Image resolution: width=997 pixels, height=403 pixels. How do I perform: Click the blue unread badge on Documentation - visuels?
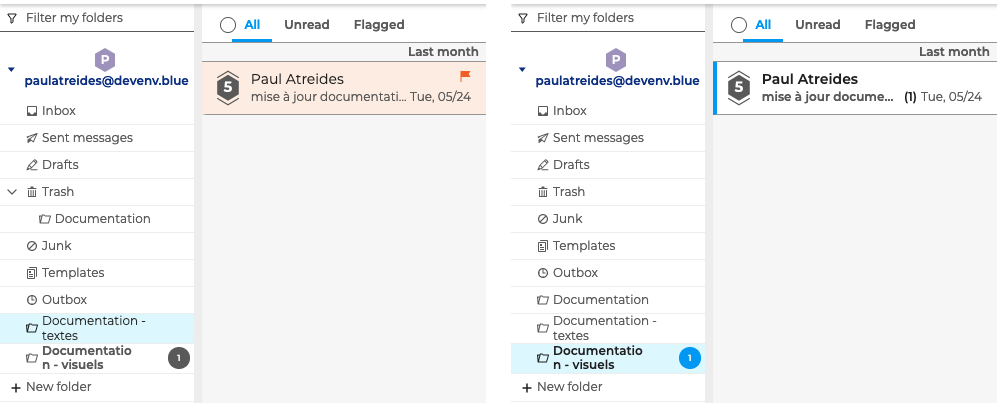tap(690, 359)
